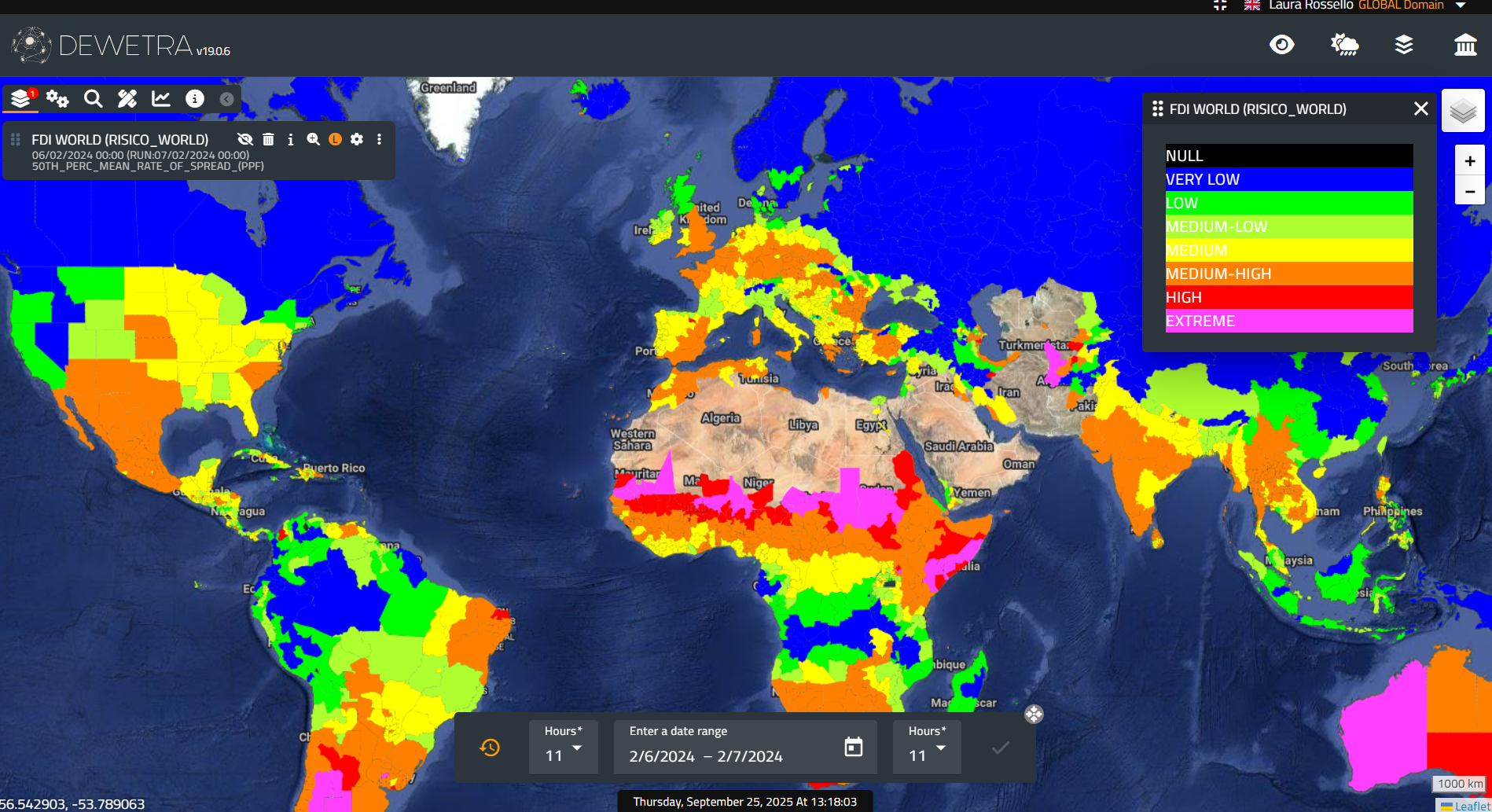This screenshot has height=812, width=1492.
Task: Click the eye observations icon in header
Action: coord(1281,45)
